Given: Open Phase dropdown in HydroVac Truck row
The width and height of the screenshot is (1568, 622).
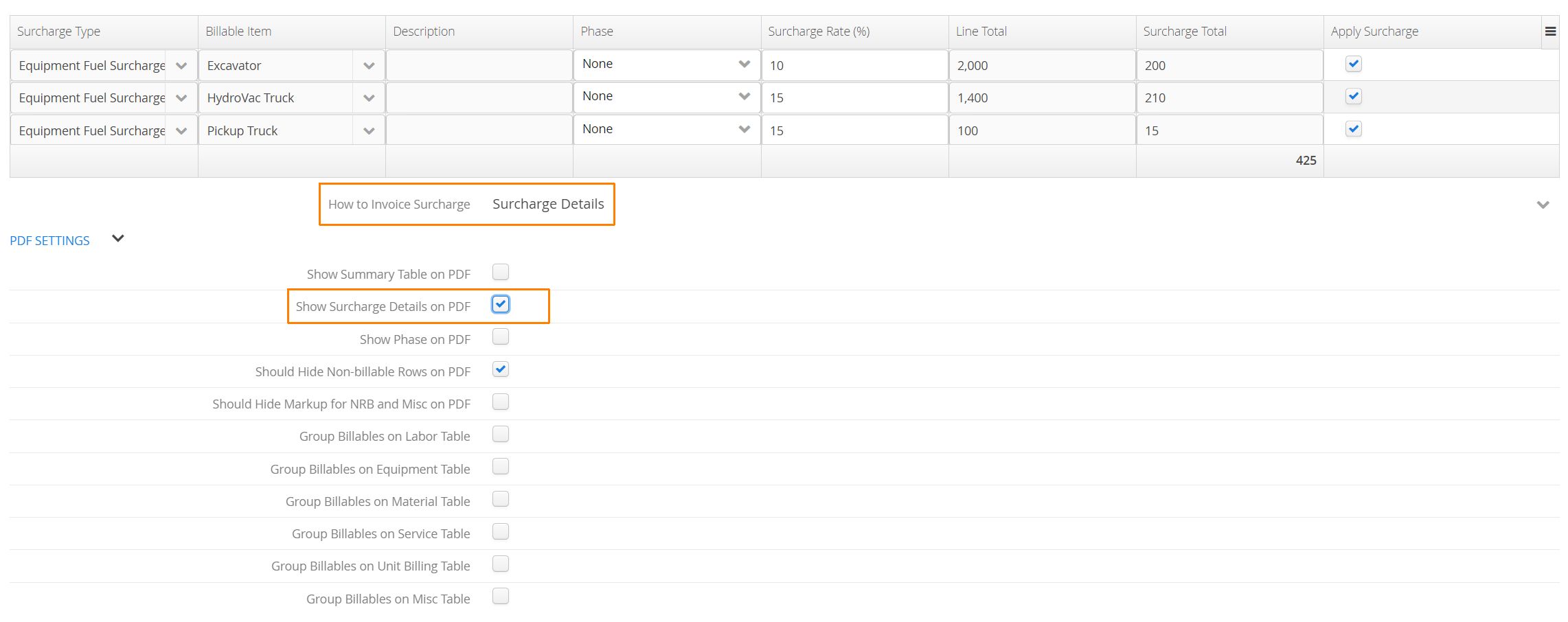Looking at the screenshot, I should point(744,96).
